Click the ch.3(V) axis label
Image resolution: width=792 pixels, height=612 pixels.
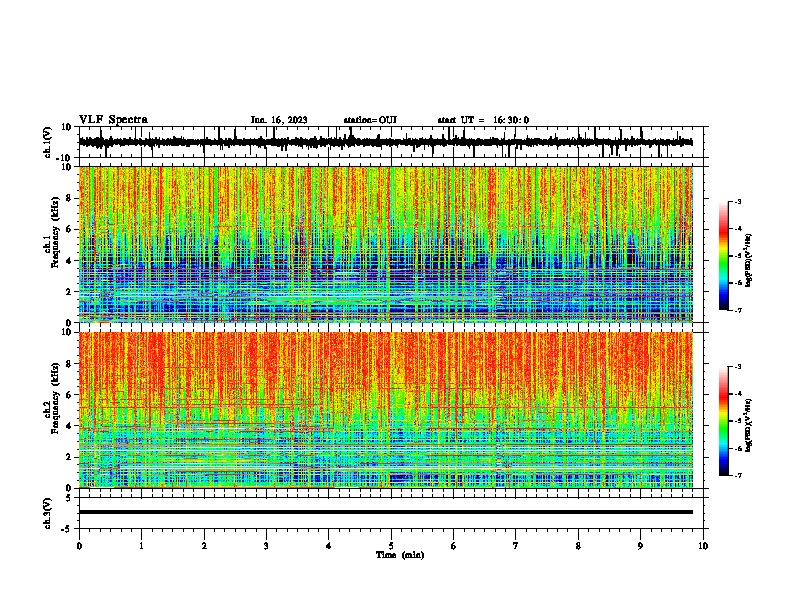tap(48, 513)
